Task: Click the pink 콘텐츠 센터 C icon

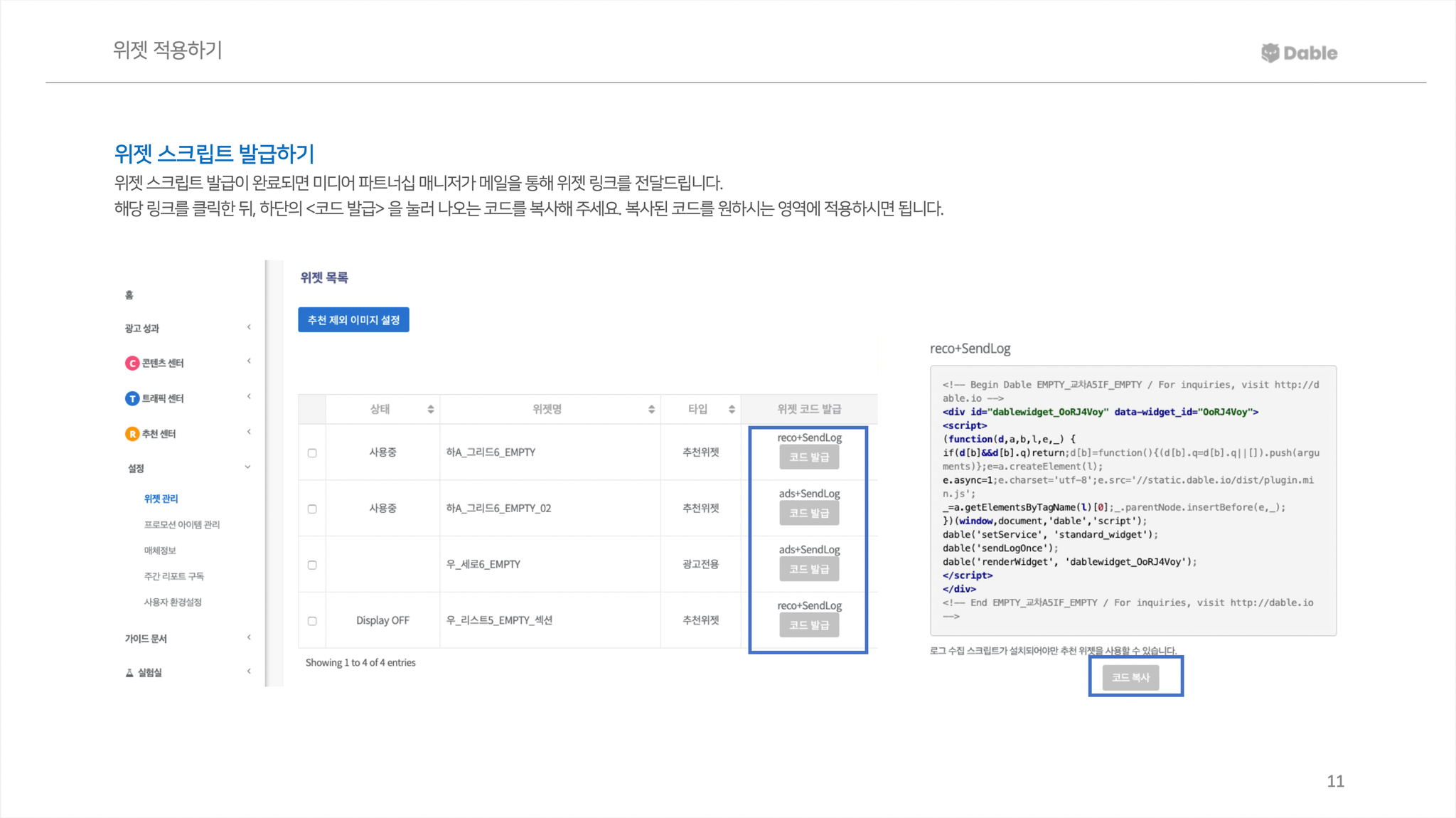Action: coord(132,363)
